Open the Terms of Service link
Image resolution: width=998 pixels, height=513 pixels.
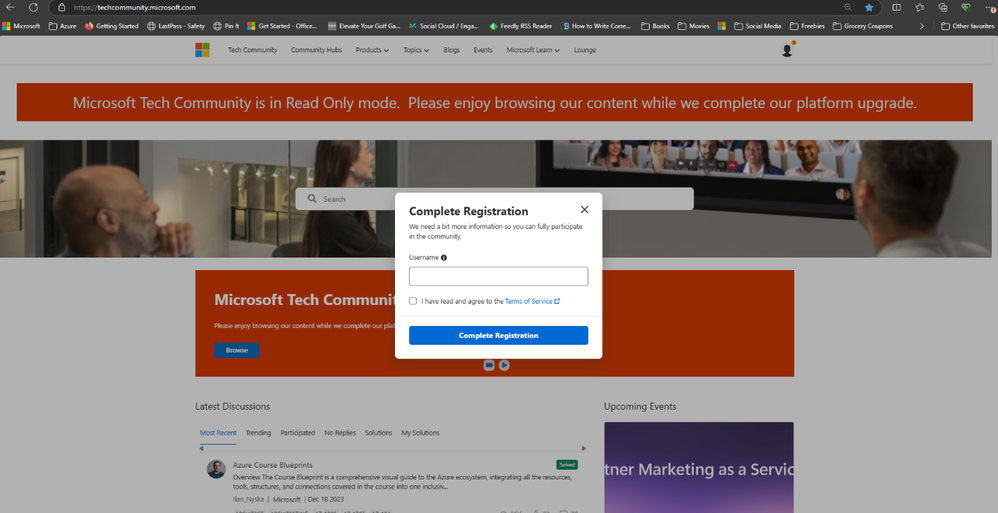532,301
